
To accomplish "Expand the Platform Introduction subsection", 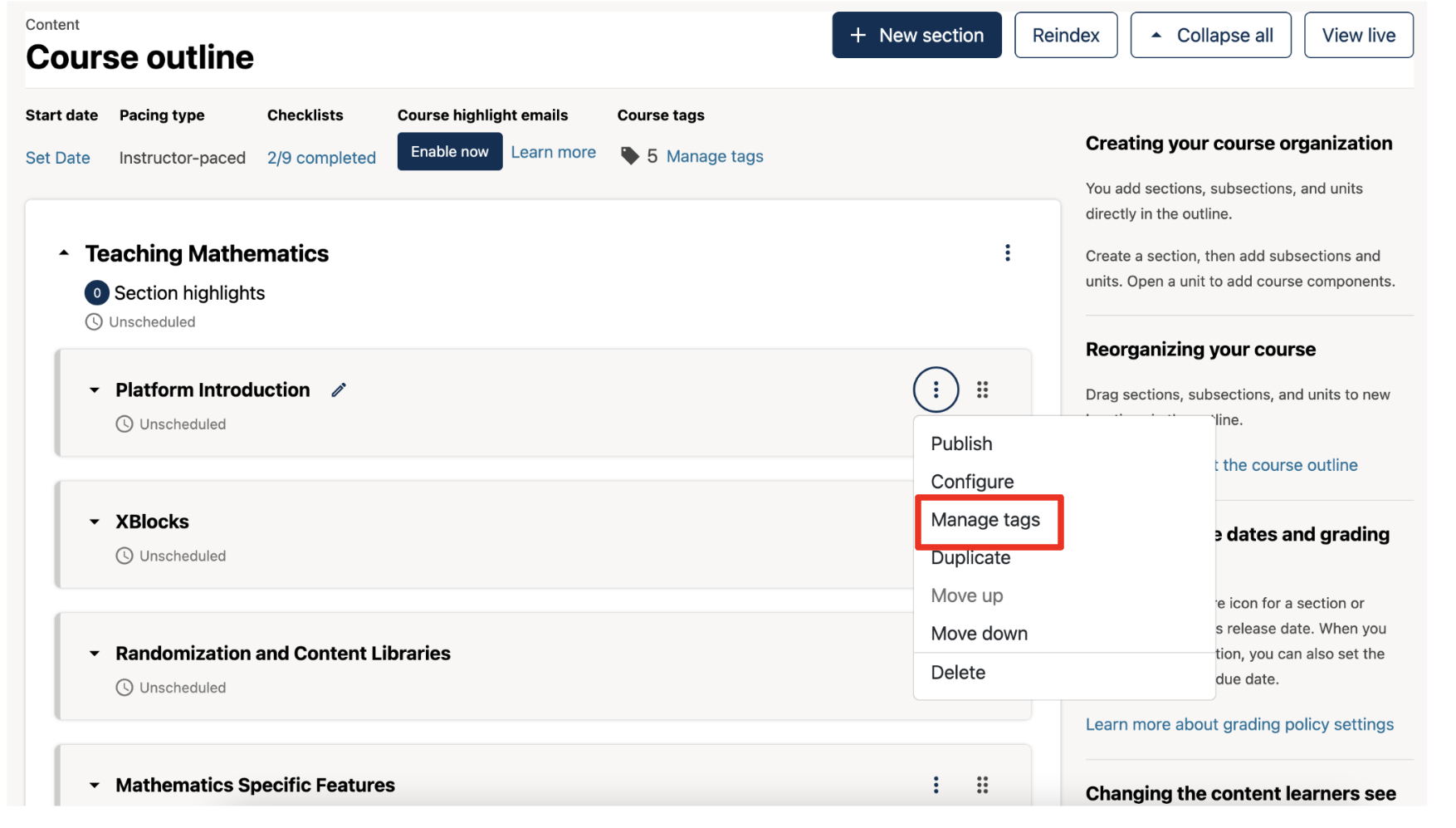I will [x=95, y=390].
